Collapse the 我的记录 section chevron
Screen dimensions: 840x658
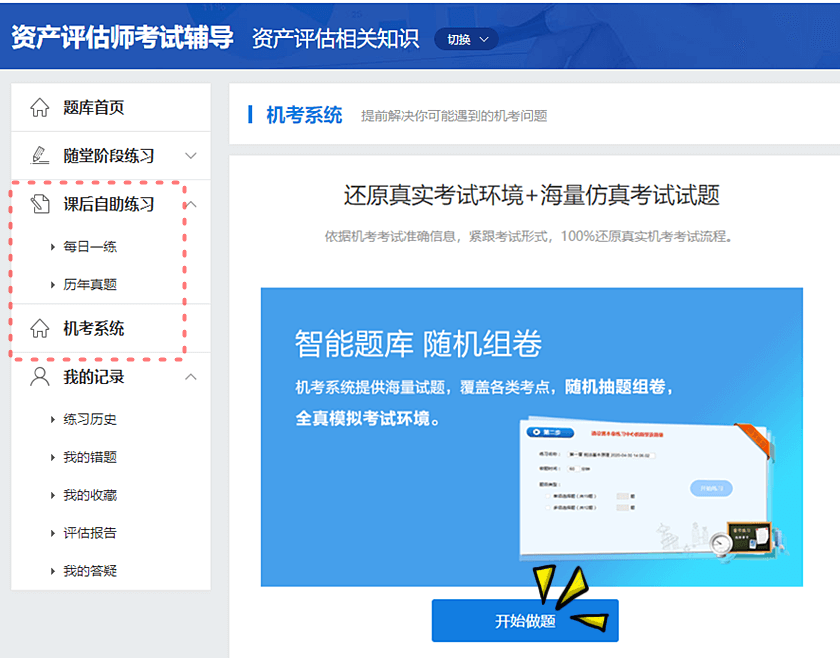[189, 377]
